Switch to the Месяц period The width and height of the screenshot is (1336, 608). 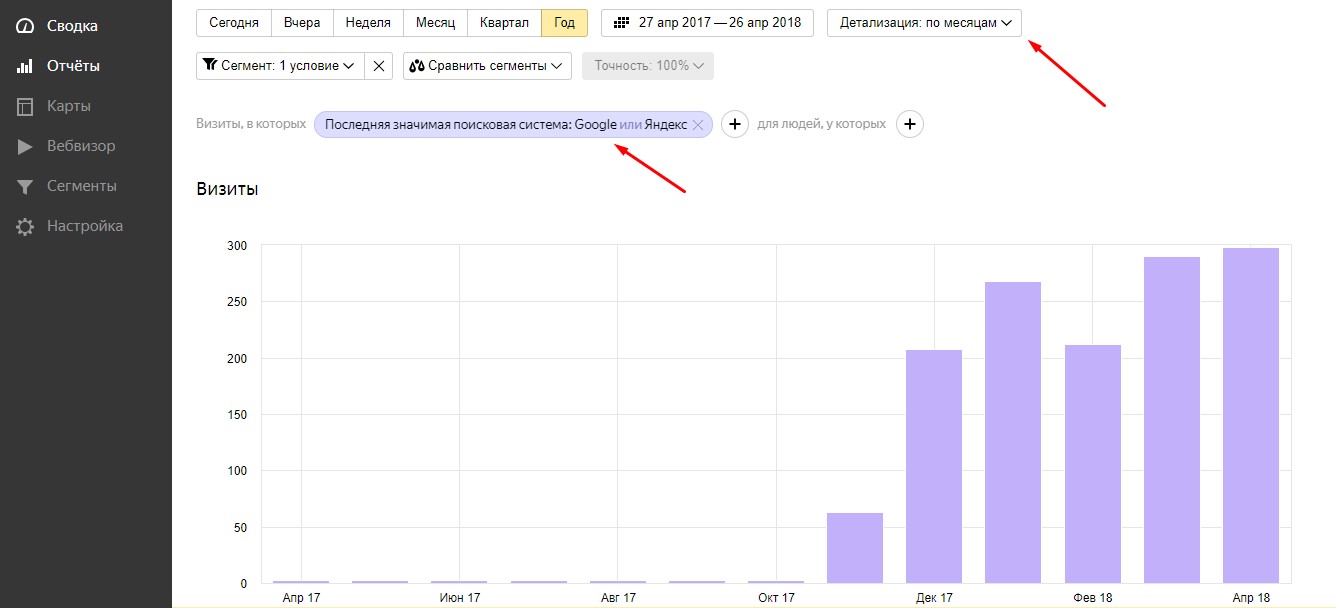(x=435, y=22)
